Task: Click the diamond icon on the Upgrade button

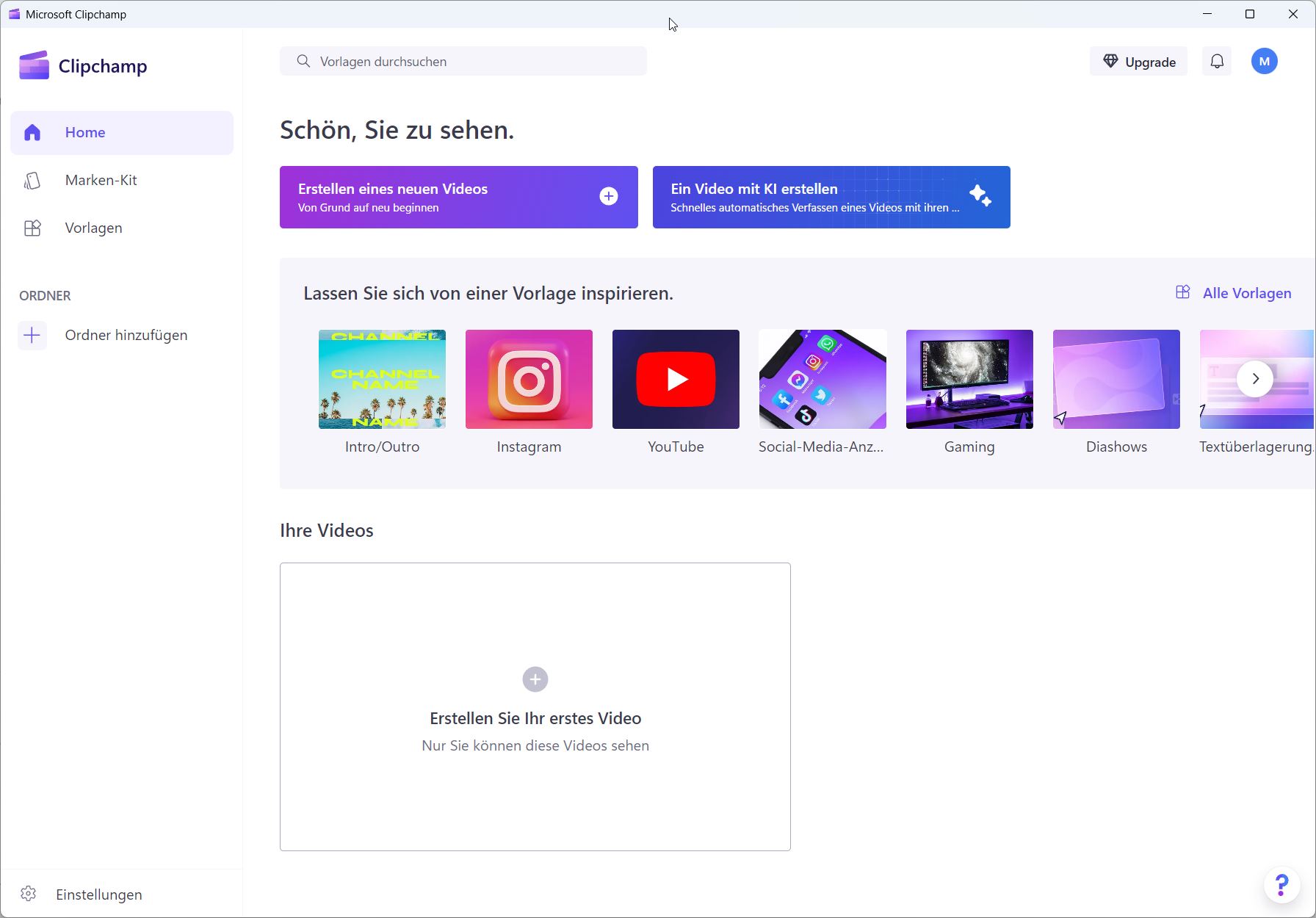Action: [1110, 62]
